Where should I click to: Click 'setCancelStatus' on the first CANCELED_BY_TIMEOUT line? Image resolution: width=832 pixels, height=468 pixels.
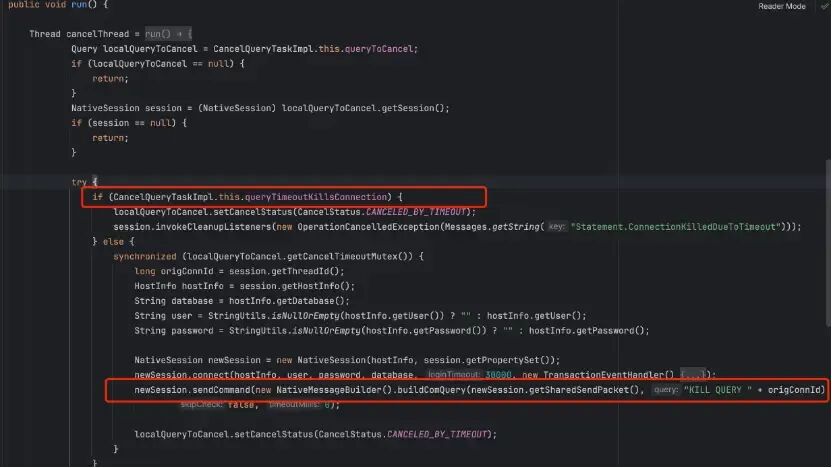(253, 212)
